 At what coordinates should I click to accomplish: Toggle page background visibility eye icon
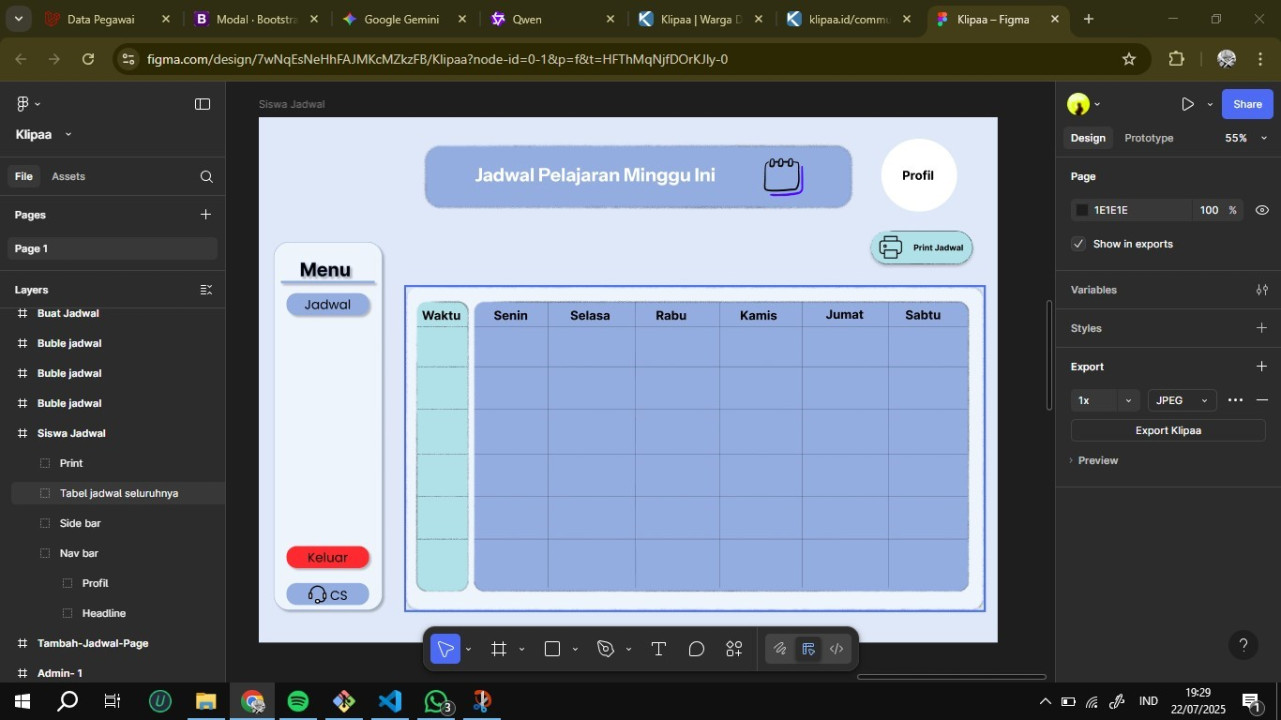point(1262,210)
